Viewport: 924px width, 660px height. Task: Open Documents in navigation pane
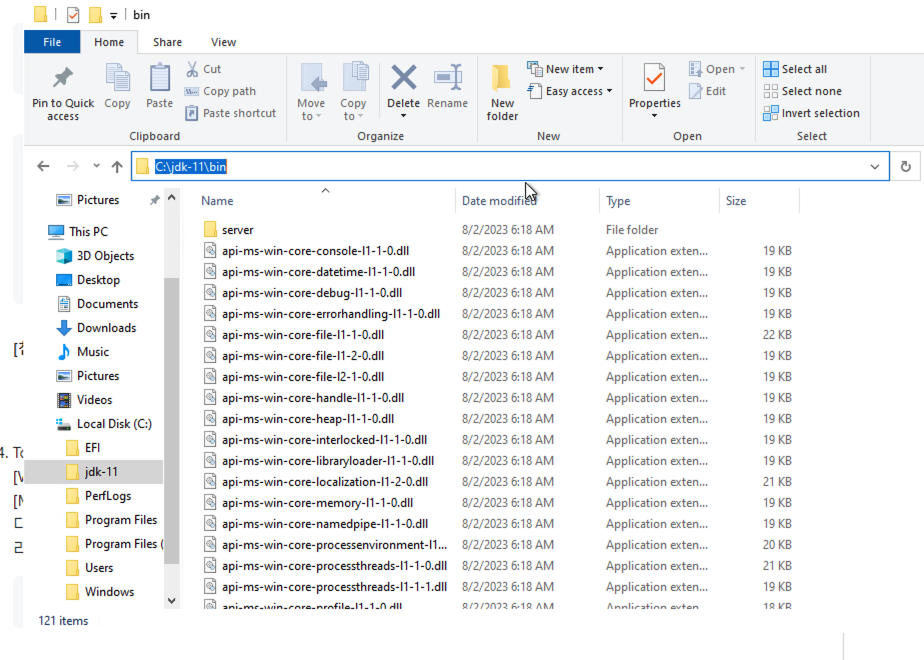(x=97, y=304)
